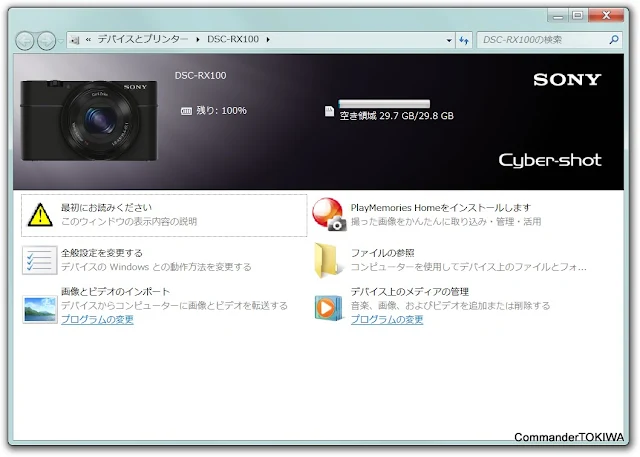
Task: Open 画像とビデオのインポート
Action: 116,291
